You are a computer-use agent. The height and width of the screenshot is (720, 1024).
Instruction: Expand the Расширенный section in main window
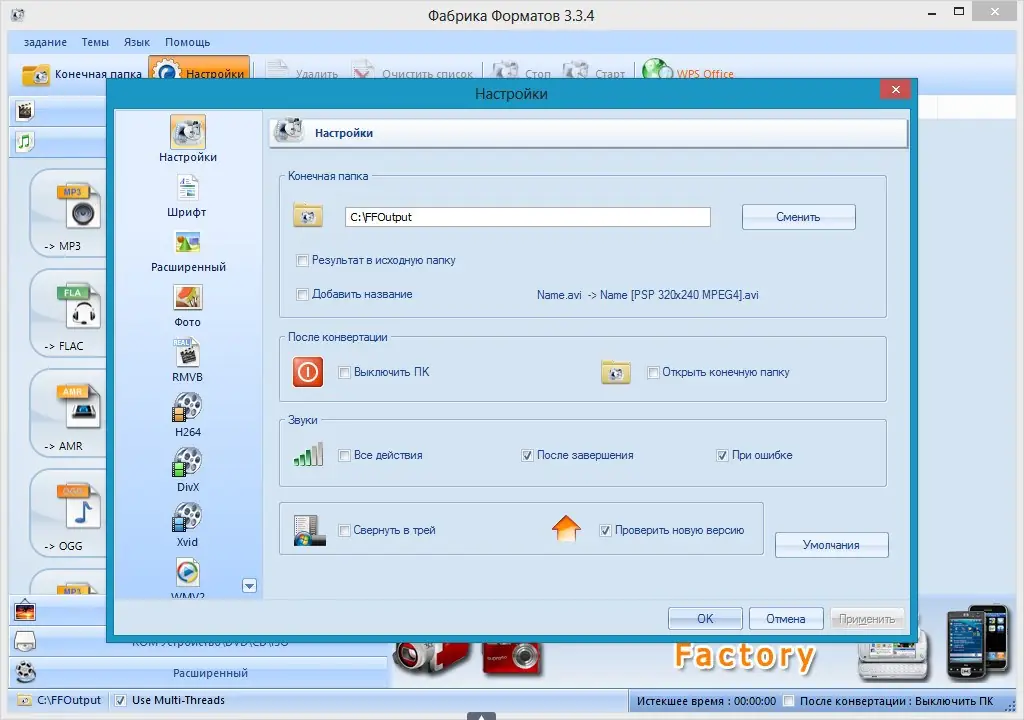210,673
